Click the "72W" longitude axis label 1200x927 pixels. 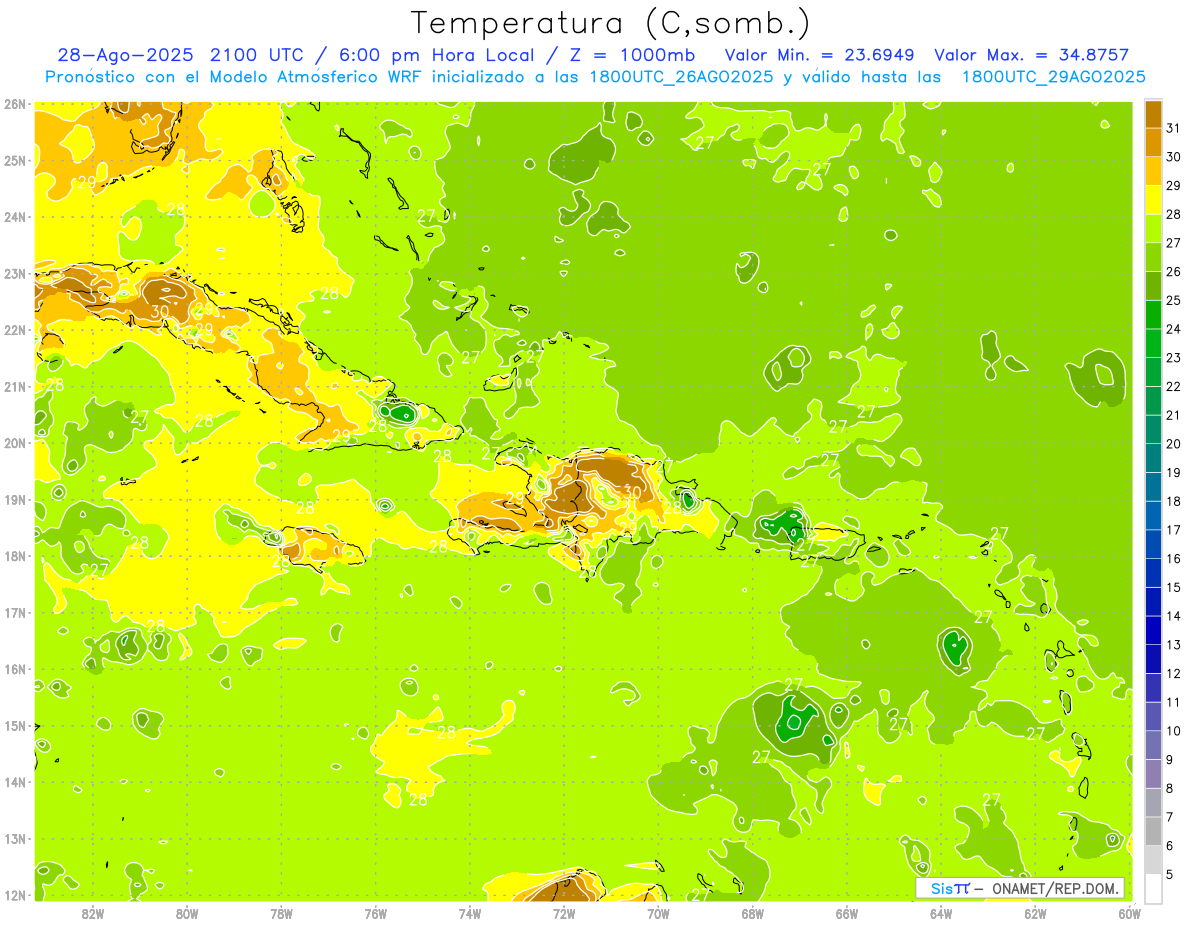tap(564, 913)
